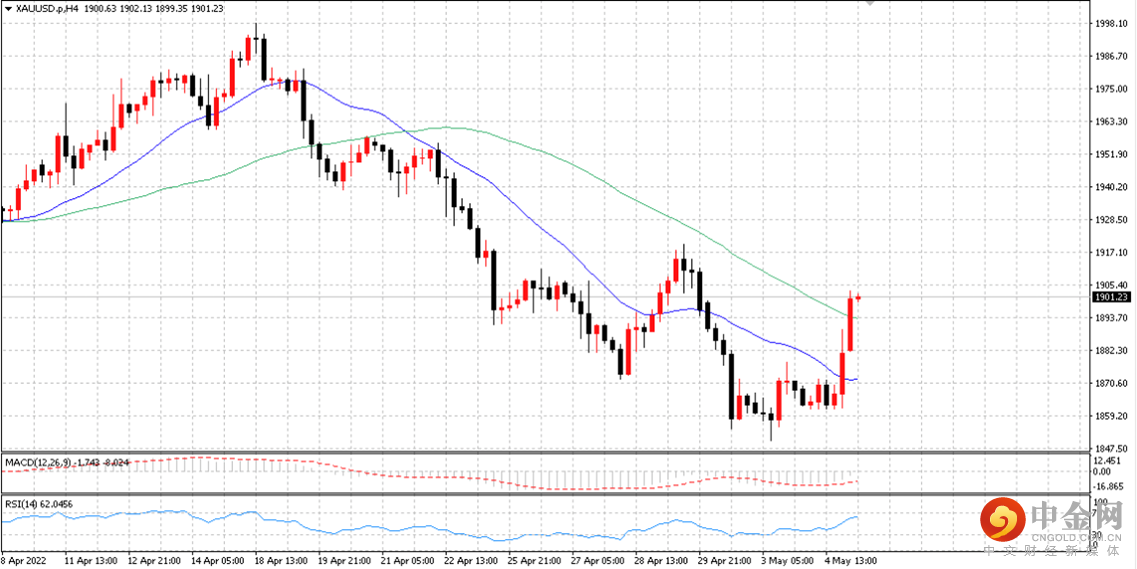Click price axis label 1986.70

coord(1110,55)
